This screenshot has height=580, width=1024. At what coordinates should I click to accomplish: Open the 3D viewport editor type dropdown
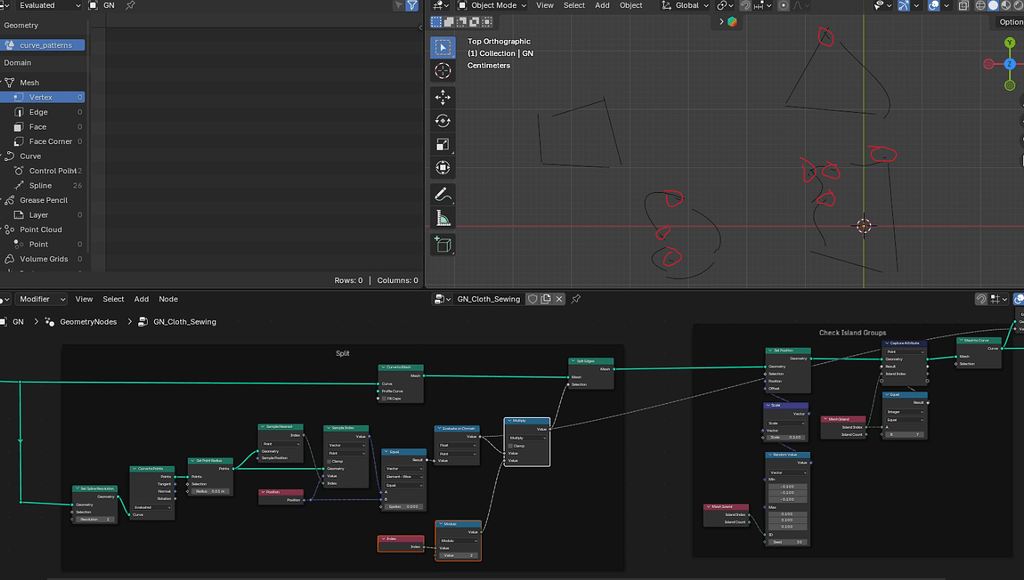[x=440, y=5]
